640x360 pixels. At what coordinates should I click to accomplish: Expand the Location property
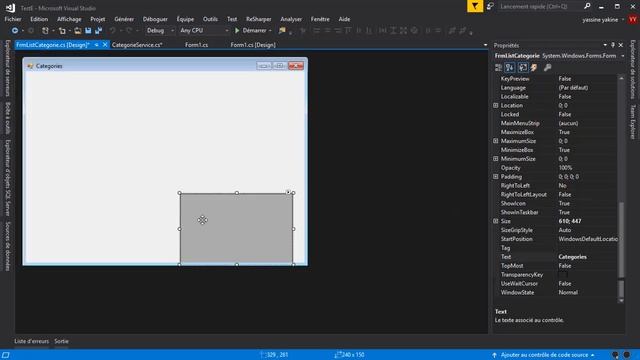pyautogui.click(x=496, y=105)
